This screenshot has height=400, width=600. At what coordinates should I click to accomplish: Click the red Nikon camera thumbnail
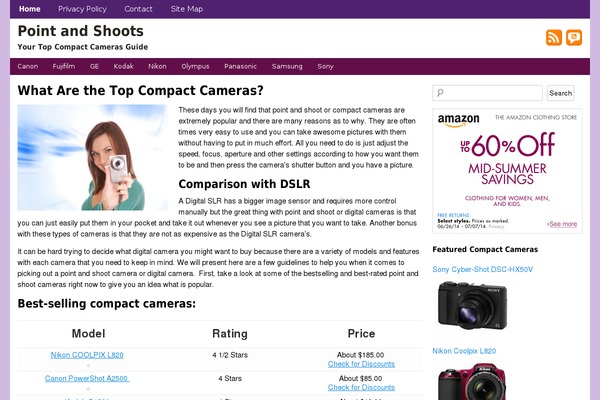point(472,381)
